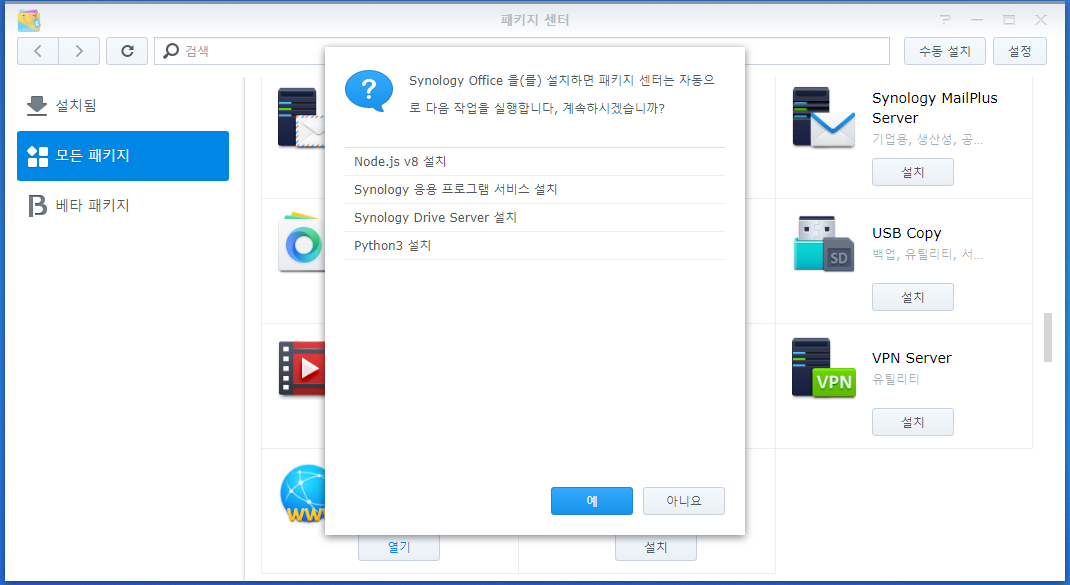This screenshot has width=1070, height=585.
Task: Click the Node.js v8 설치 row
Action: (535, 162)
